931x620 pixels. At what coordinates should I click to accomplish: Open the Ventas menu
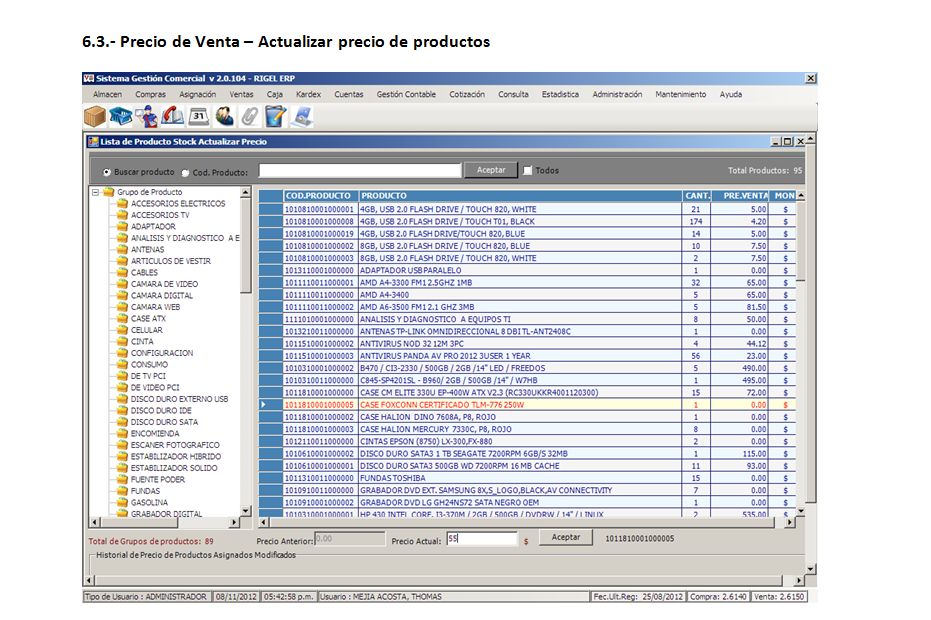[241, 94]
